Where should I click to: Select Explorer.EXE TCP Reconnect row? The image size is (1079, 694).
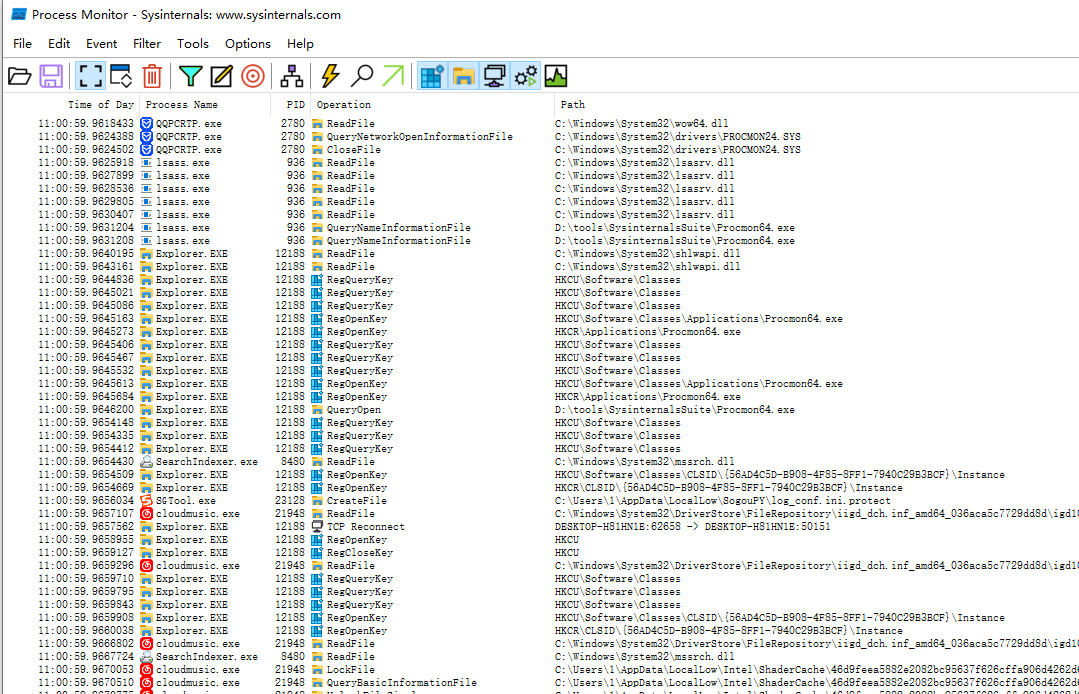pyautogui.click(x=541, y=527)
